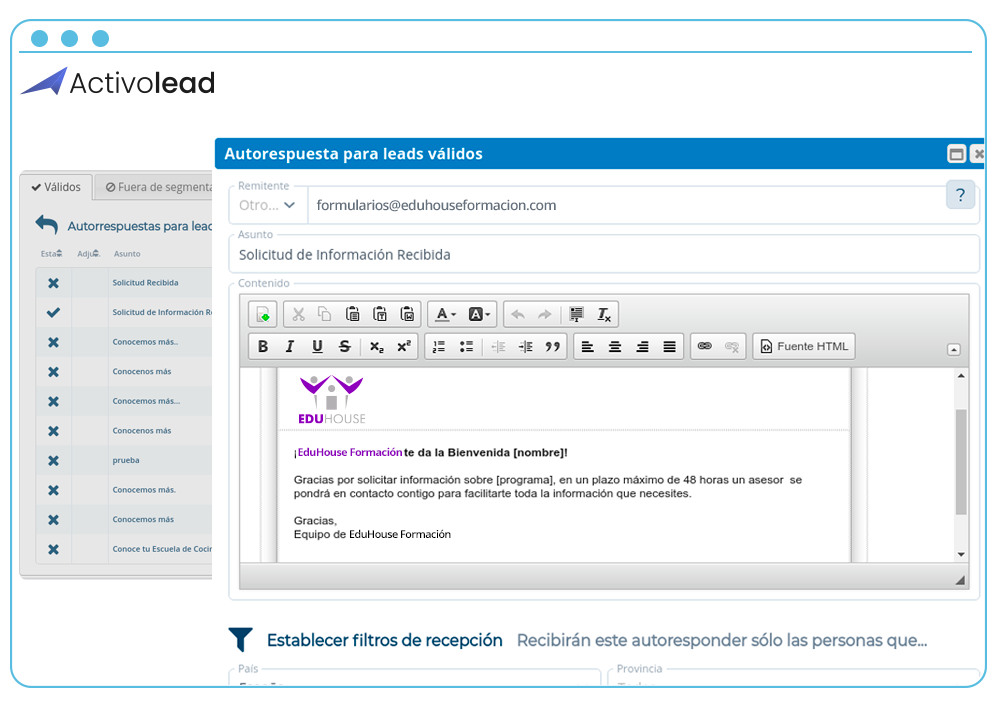1000x705 pixels.
Task: Click the editor scrollbar up arrow
Action: (961, 376)
